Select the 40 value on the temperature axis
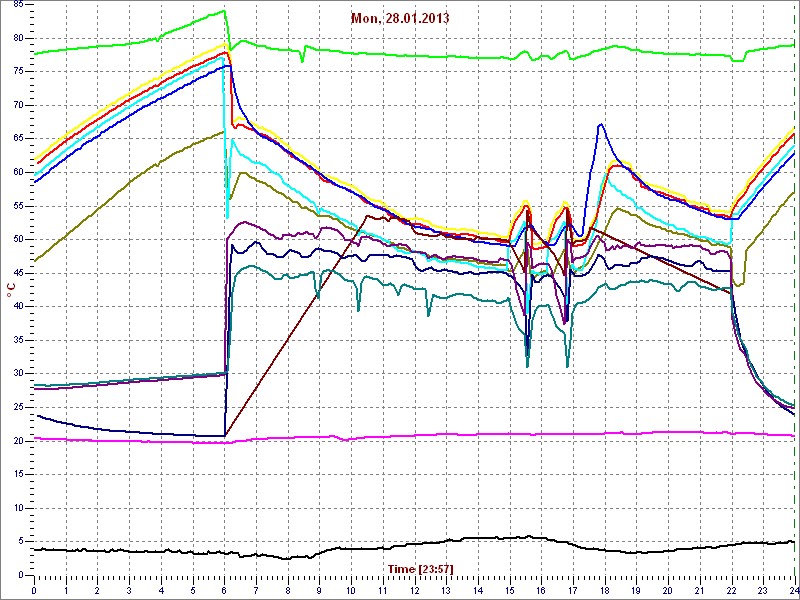800x600 pixels. pos(17,307)
